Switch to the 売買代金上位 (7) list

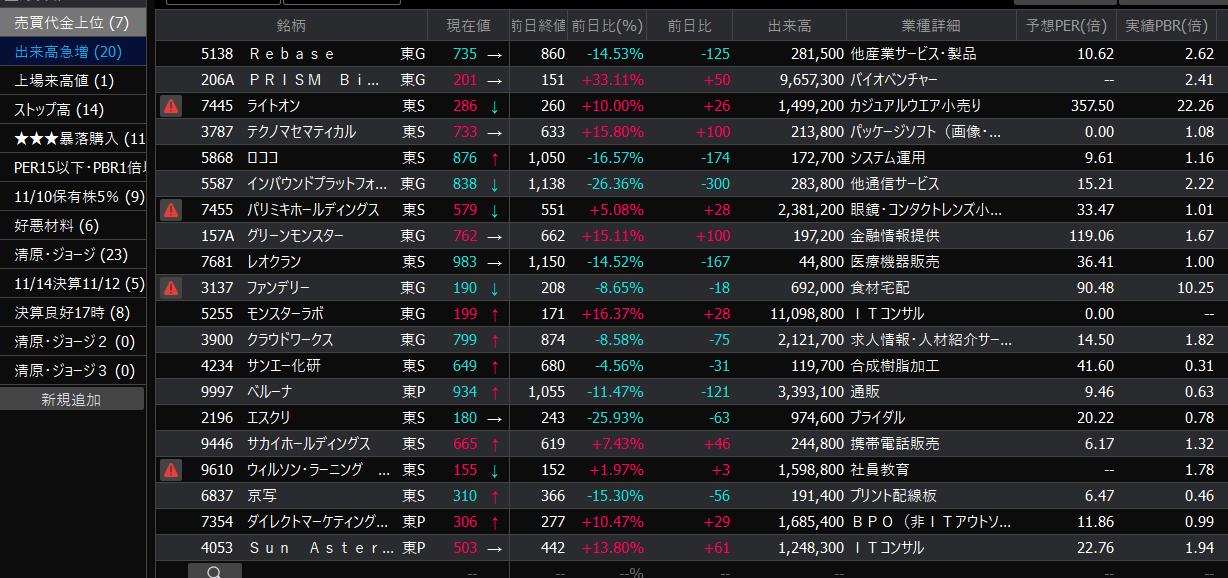pos(72,22)
